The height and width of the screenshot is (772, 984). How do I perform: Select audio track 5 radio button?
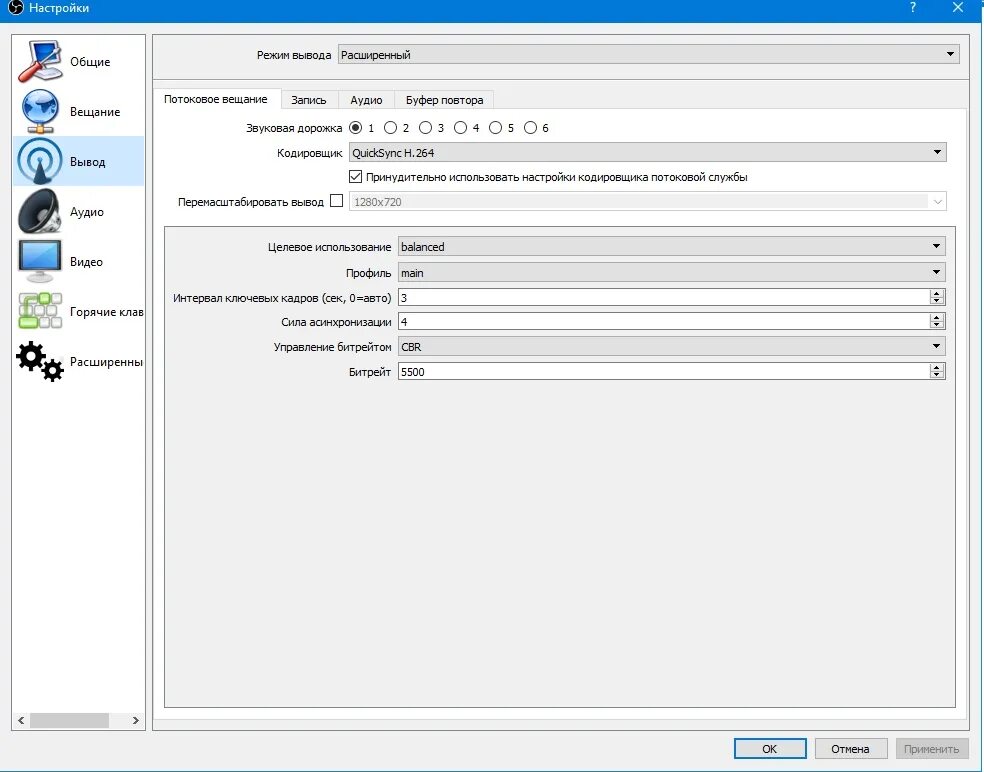pos(495,128)
